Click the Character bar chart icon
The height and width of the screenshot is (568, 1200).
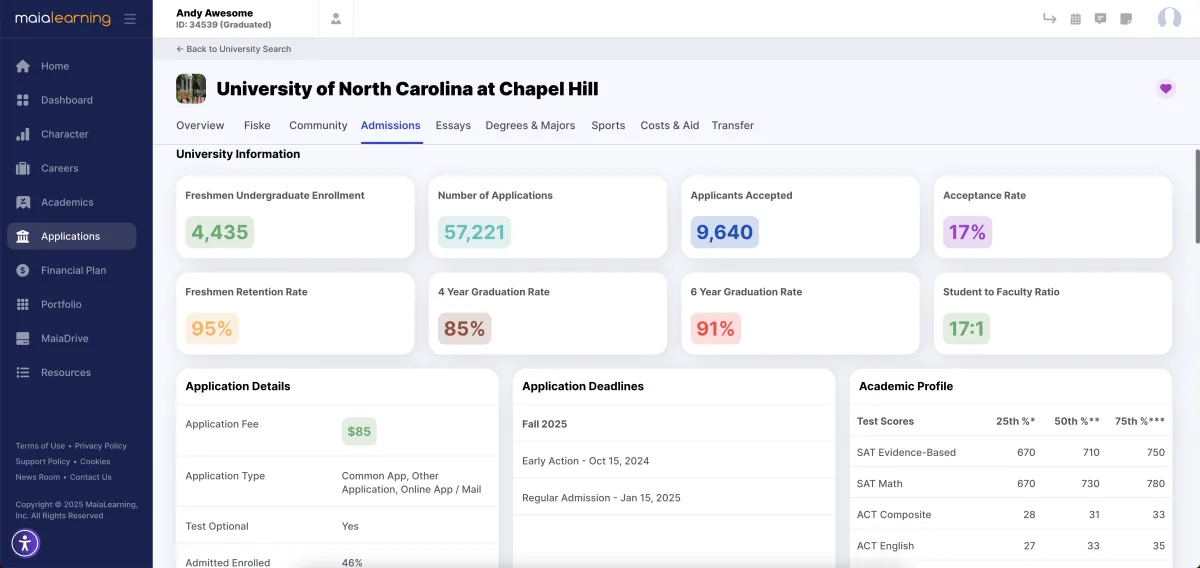[23, 134]
